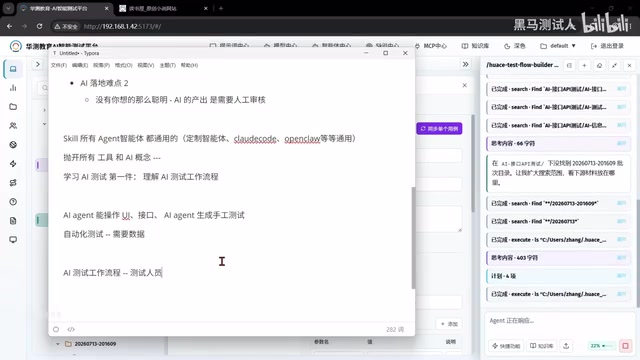Click the clear/eraser icon in agent panel header
640x360 pixels.
[x=599, y=65]
